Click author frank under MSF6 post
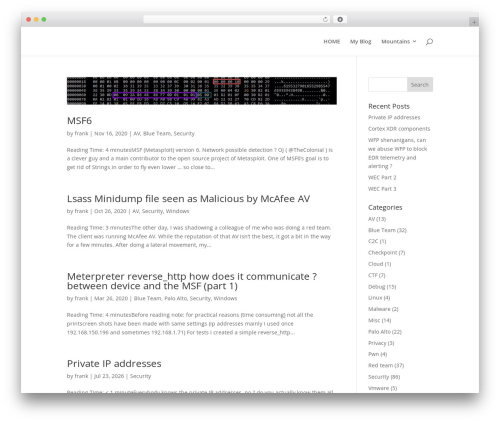 pos(81,133)
